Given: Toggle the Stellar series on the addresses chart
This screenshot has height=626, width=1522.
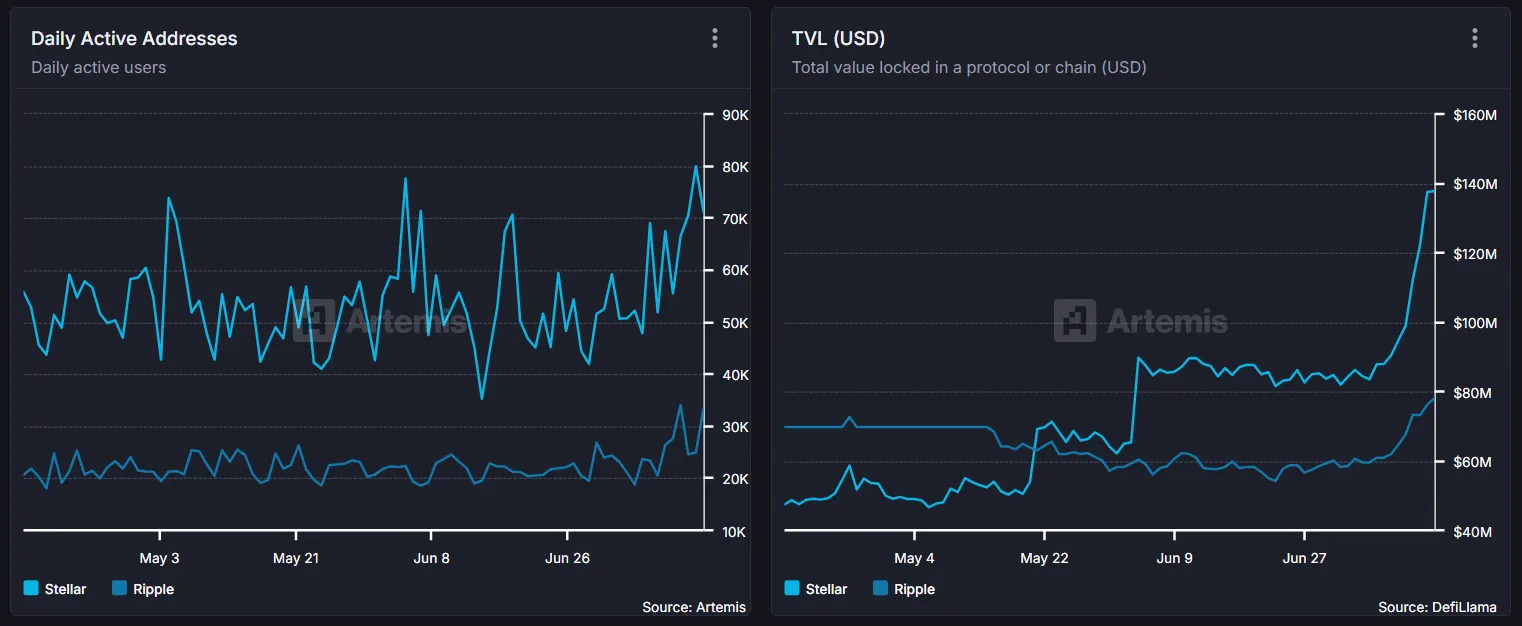Looking at the screenshot, I should pos(57,589).
